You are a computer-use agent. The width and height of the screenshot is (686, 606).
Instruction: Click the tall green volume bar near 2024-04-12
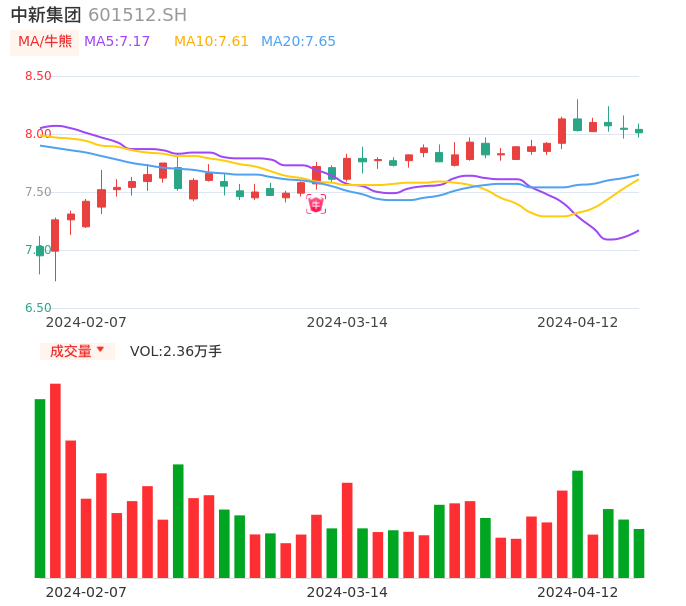pyautogui.click(x=577, y=523)
